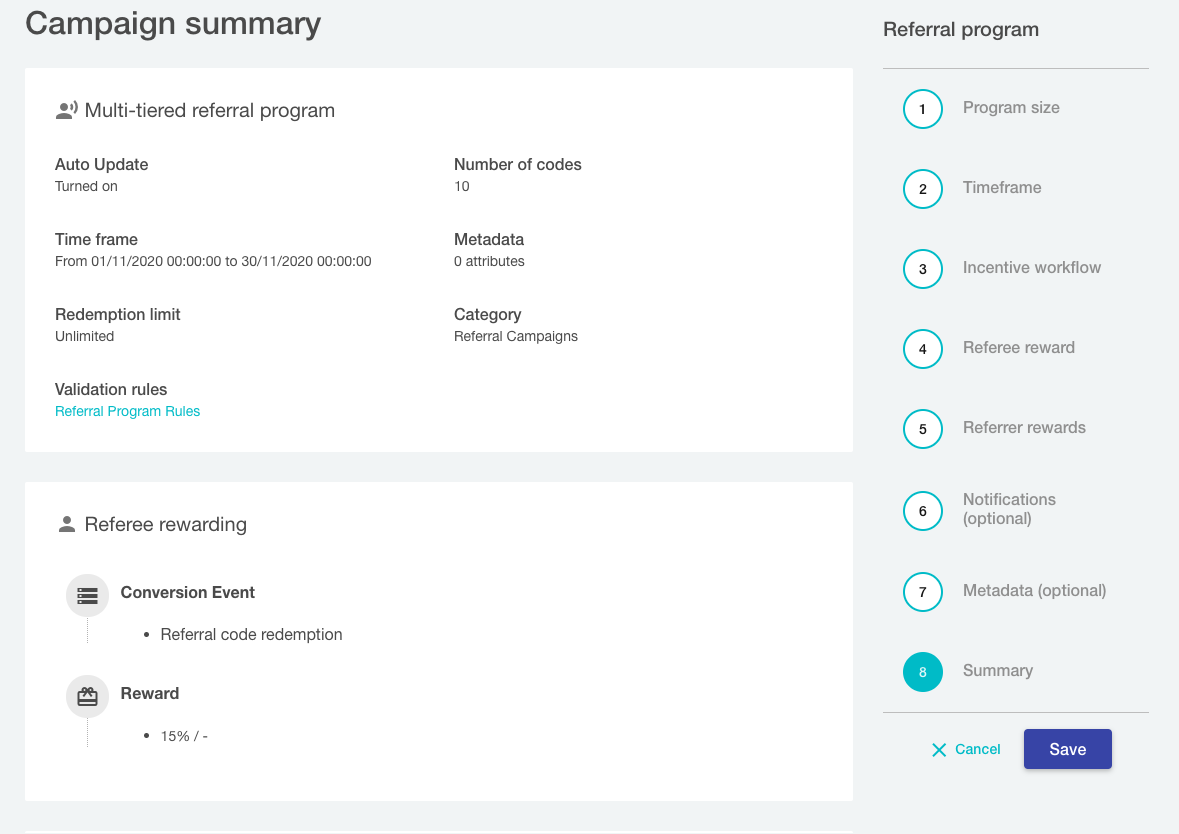Click the Referral Campaigns category value
Image resolution: width=1179 pixels, height=834 pixels.
tap(516, 336)
